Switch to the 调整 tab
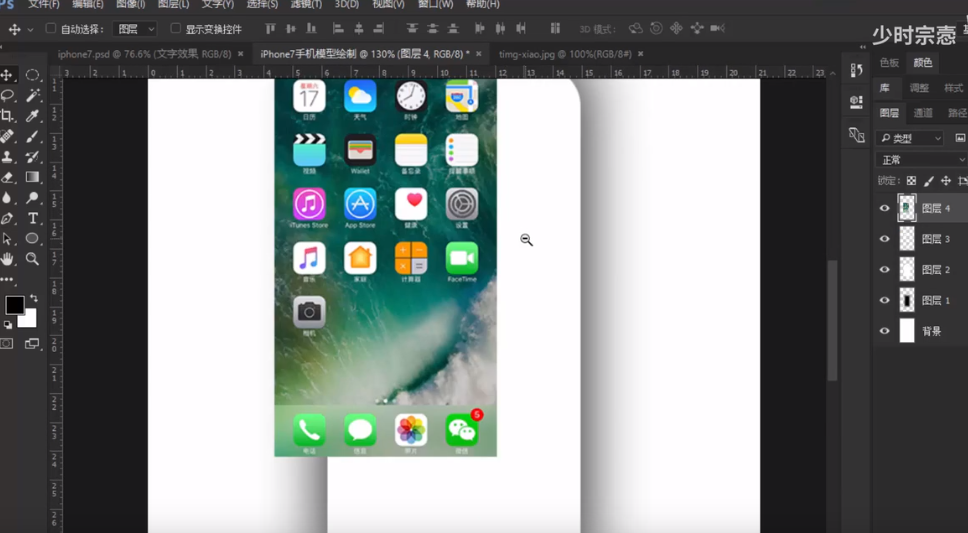The height and width of the screenshot is (533, 968). click(919, 88)
